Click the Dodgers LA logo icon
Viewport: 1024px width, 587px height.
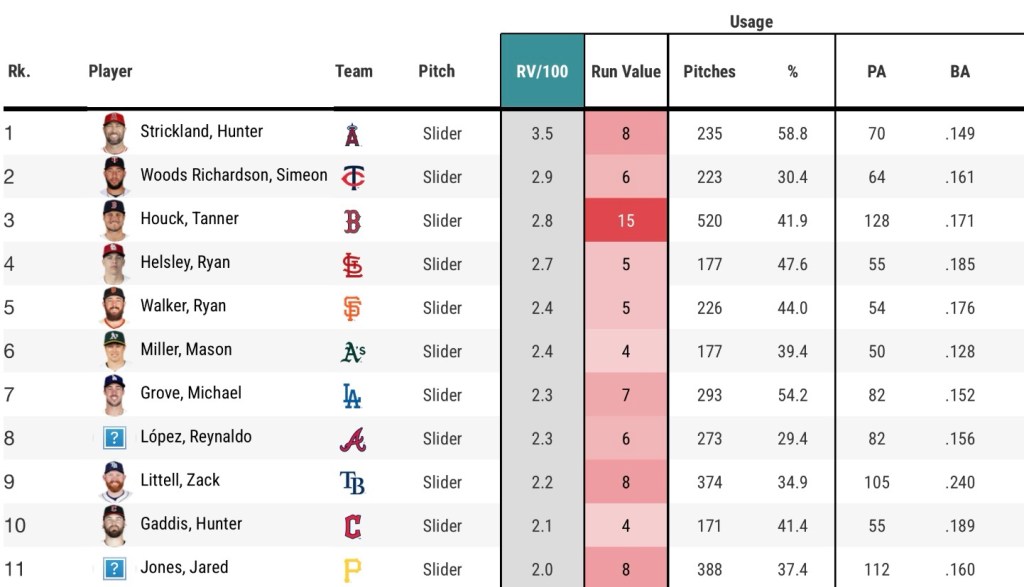click(352, 396)
